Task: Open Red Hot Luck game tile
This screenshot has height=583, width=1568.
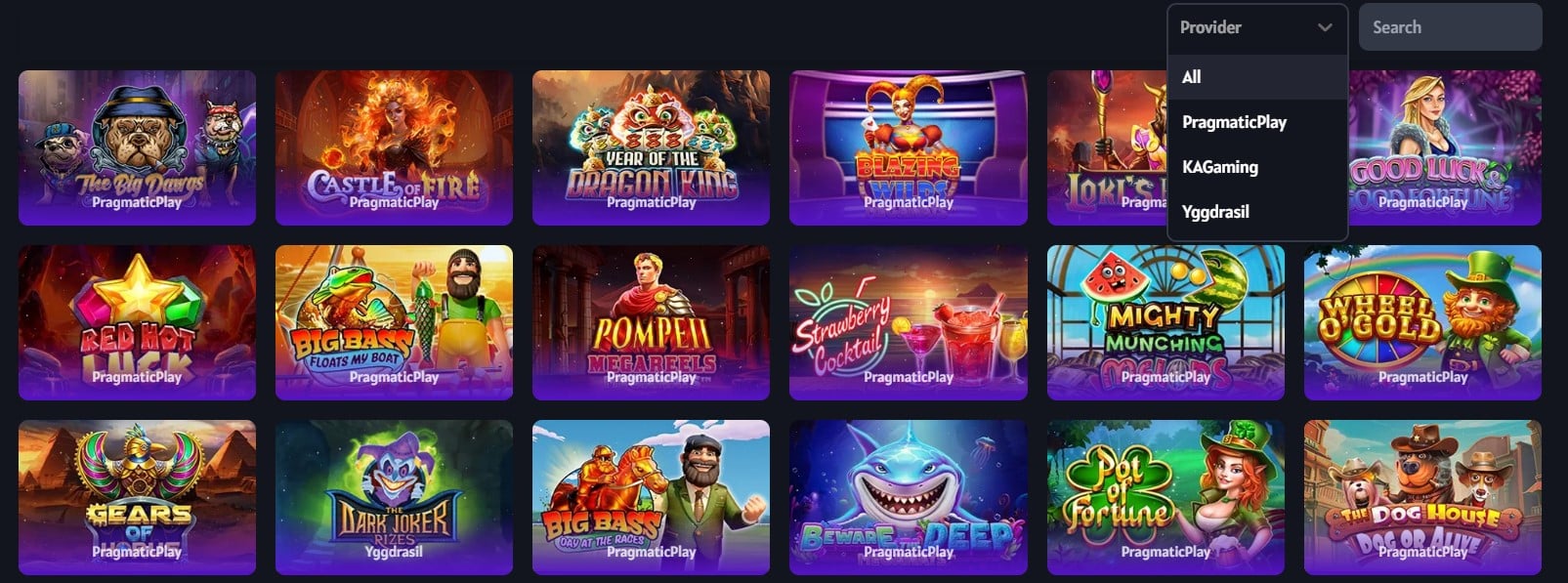Action: (x=137, y=322)
